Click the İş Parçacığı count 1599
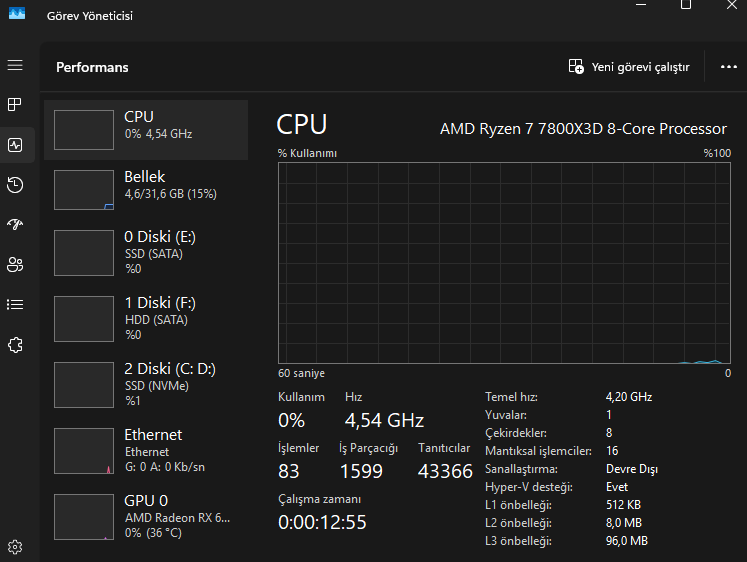Screen dimensions: 747x562 (361, 471)
